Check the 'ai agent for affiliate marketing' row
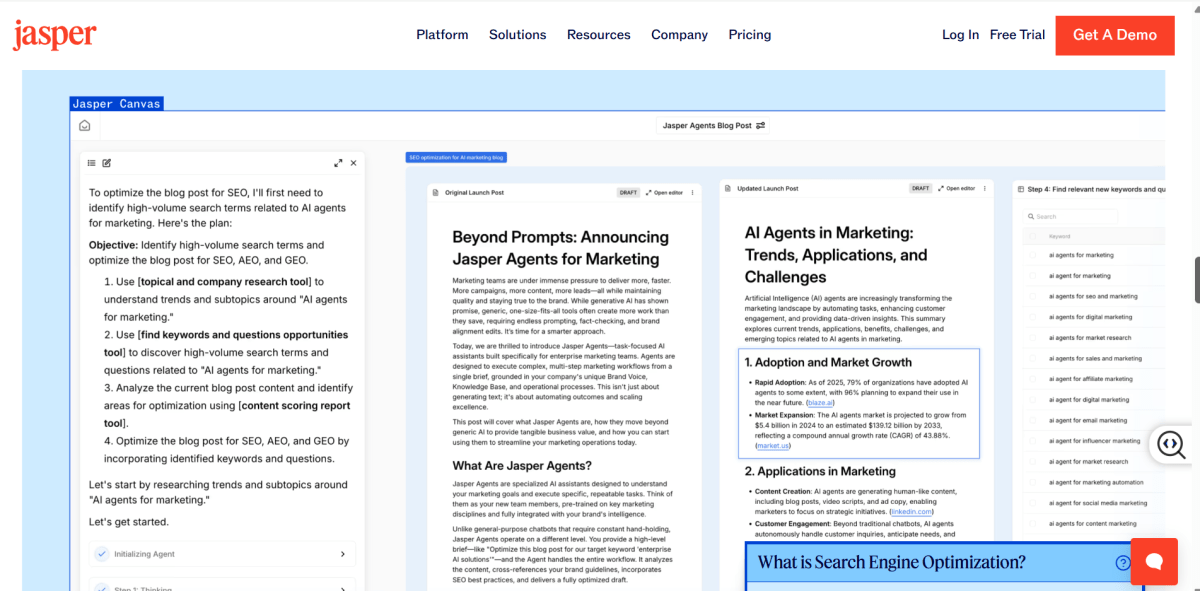Viewport: 1200px width, 591px height. point(1033,379)
